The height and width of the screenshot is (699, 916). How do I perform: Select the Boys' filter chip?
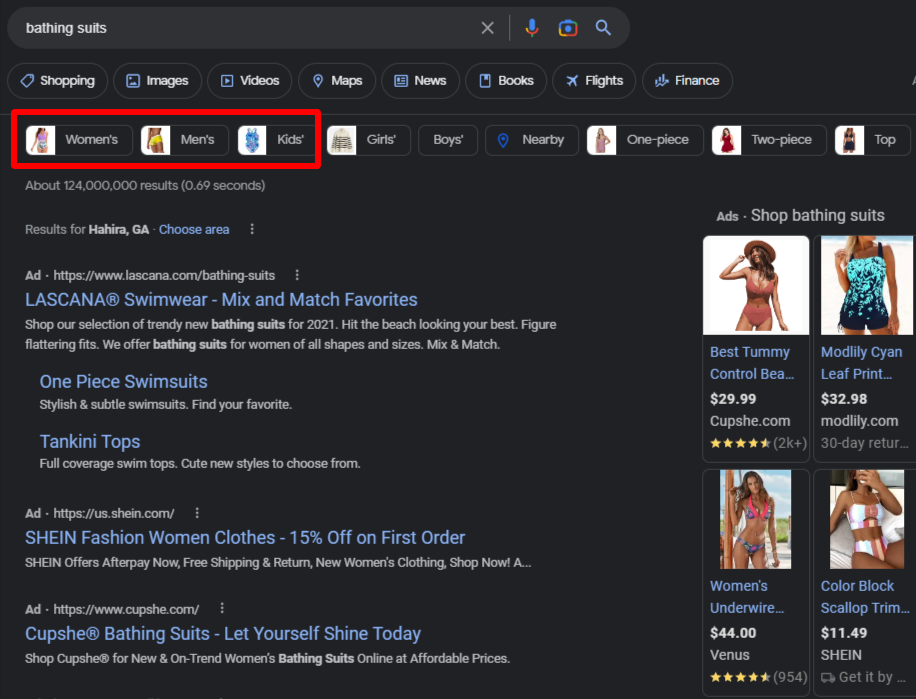(x=448, y=140)
